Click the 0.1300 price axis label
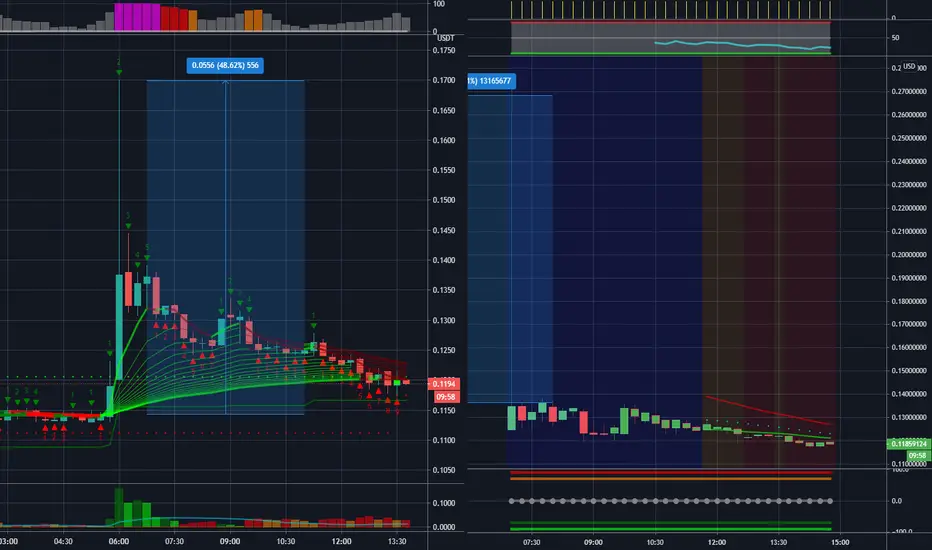Viewport: 932px width, 550px height. point(444,320)
